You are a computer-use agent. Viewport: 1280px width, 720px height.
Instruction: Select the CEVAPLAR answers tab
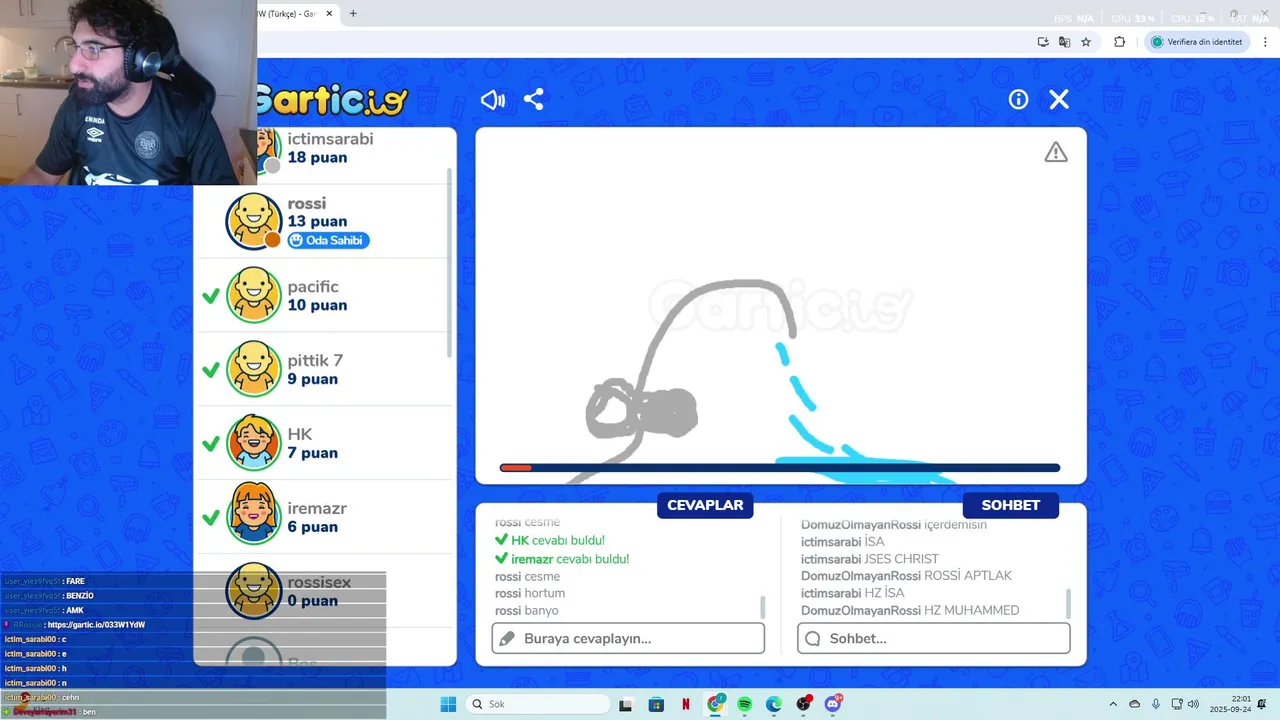705,505
